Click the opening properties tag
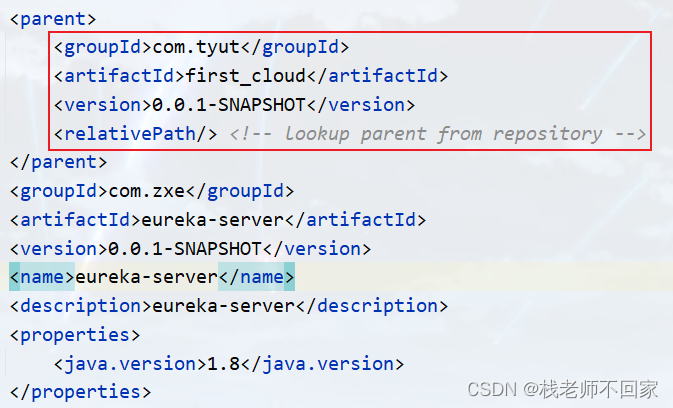Screen dimensions: 673x408 [75, 335]
